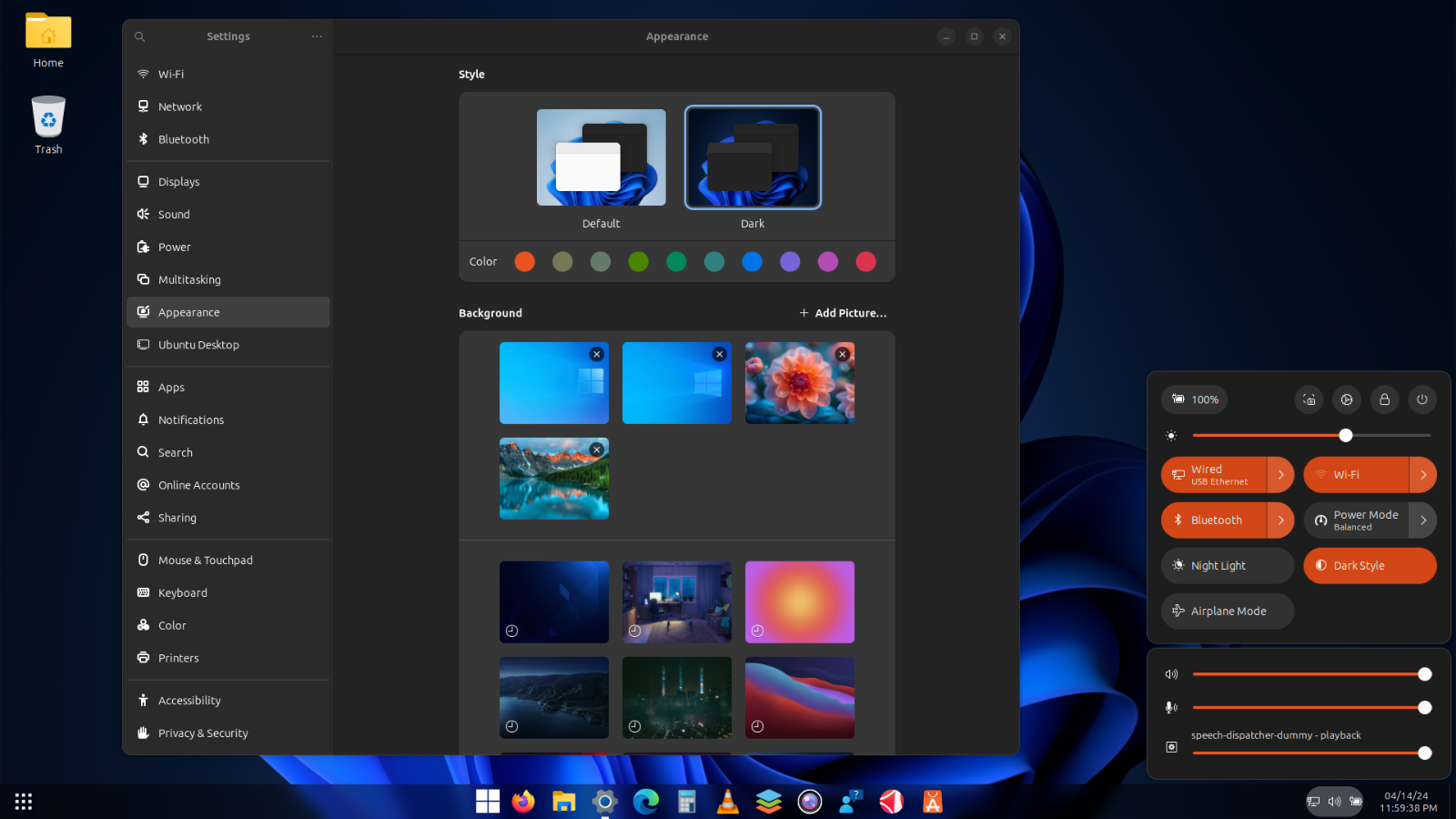This screenshot has height=819, width=1456.
Task: Open the Settings three-dot menu
Action: tap(317, 36)
